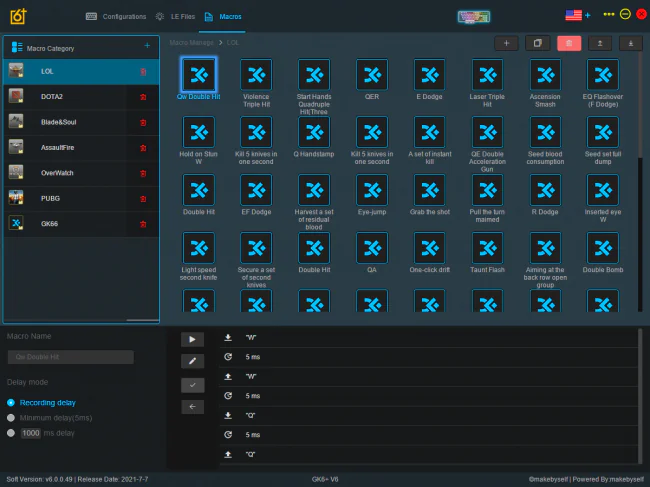Choose the custom ms delay radio option
The width and height of the screenshot is (650, 487).
coord(11,433)
